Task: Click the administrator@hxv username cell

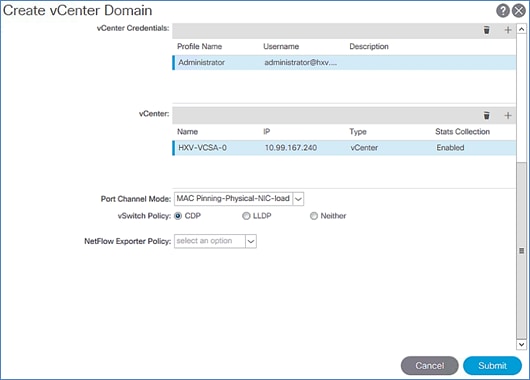Action: (x=300, y=63)
